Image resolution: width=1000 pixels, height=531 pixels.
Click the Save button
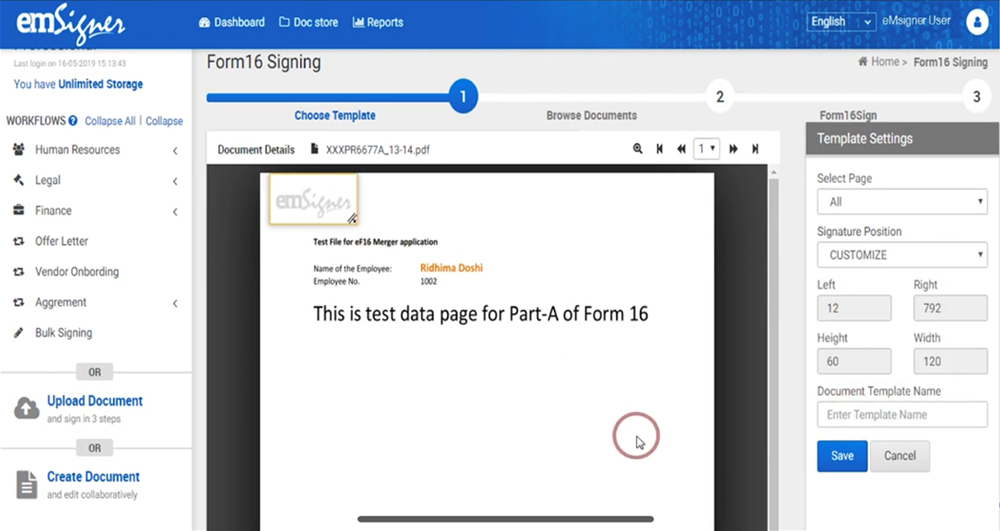pyautogui.click(x=842, y=456)
